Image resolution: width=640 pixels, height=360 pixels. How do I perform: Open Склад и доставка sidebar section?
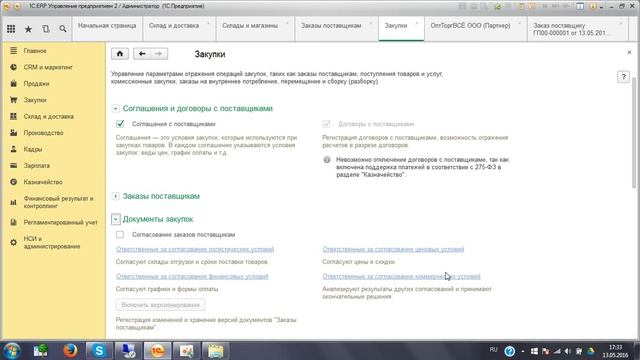click(49, 116)
